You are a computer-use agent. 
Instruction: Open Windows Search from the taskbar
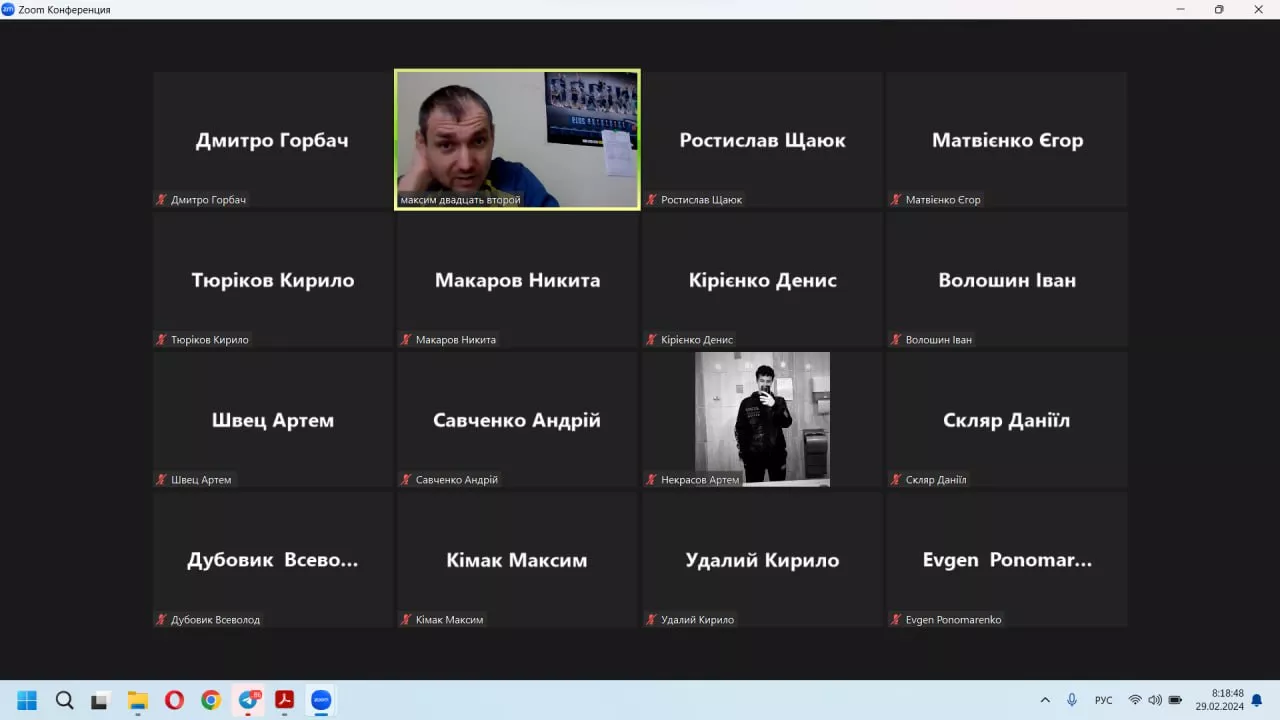(x=64, y=700)
